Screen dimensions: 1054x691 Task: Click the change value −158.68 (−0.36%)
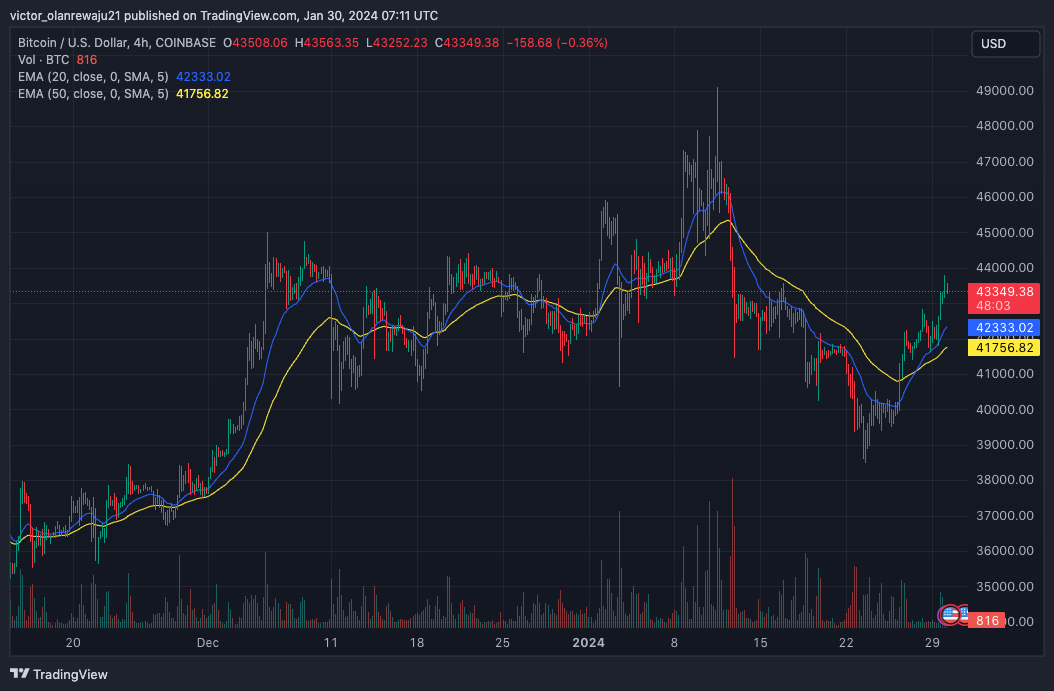click(x=557, y=42)
